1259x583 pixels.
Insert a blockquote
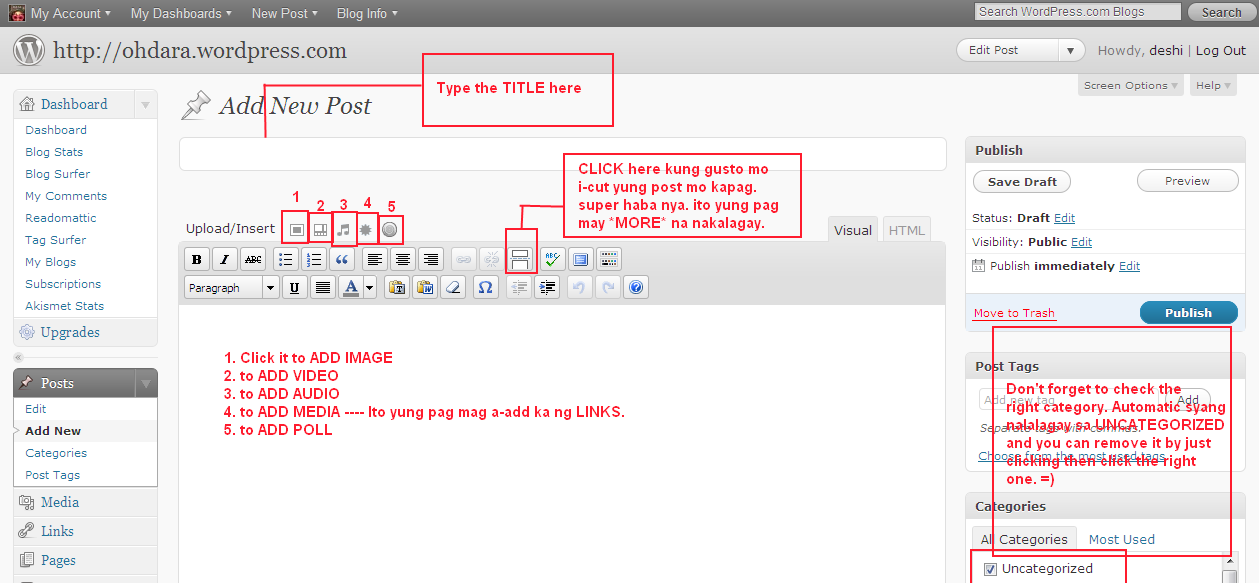click(x=342, y=260)
